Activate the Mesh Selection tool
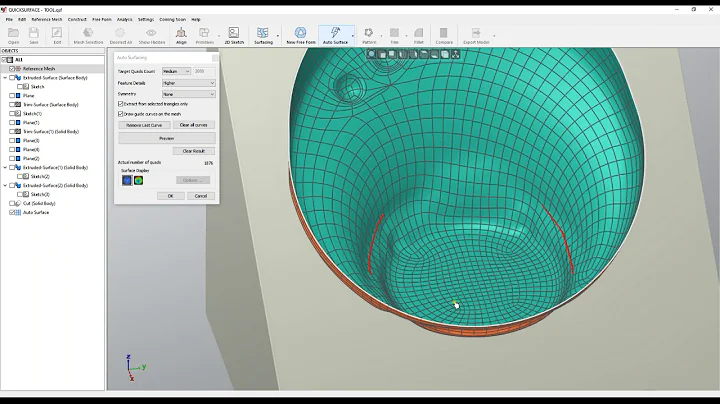Viewport: 720px width, 404px height. click(88, 35)
